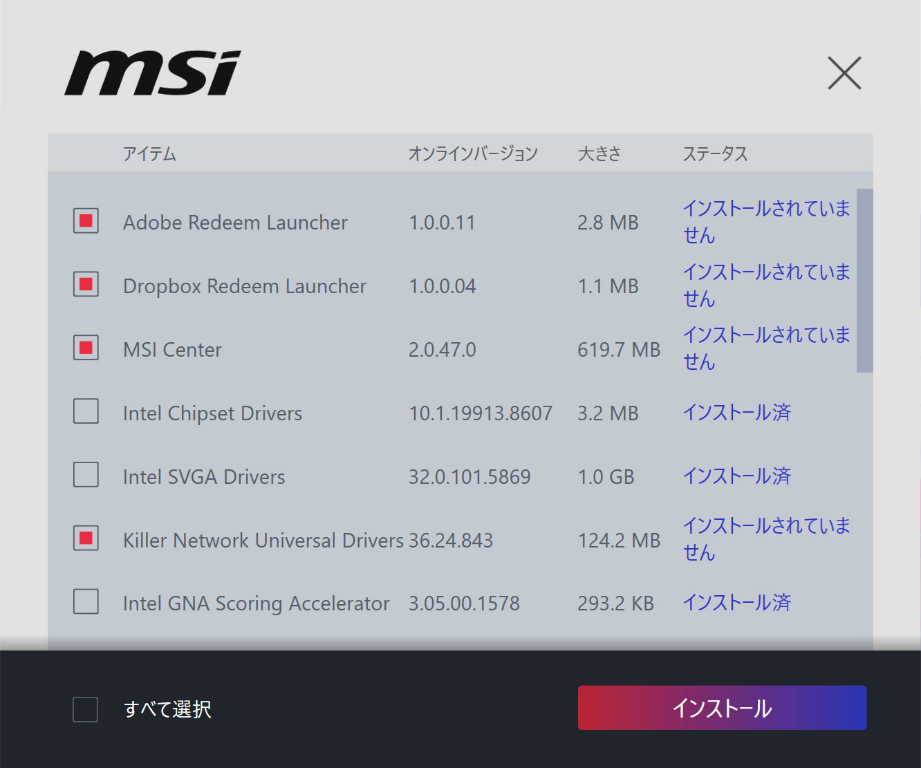
Task: Click version 2.0.47.0
Action: (x=442, y=349)
